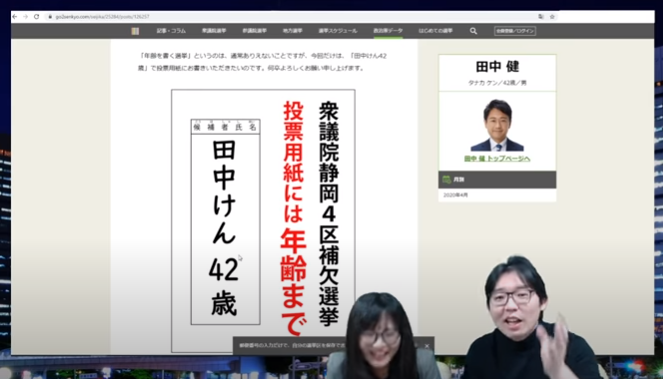Click the browser forward arrow

(x=25, y=16)
